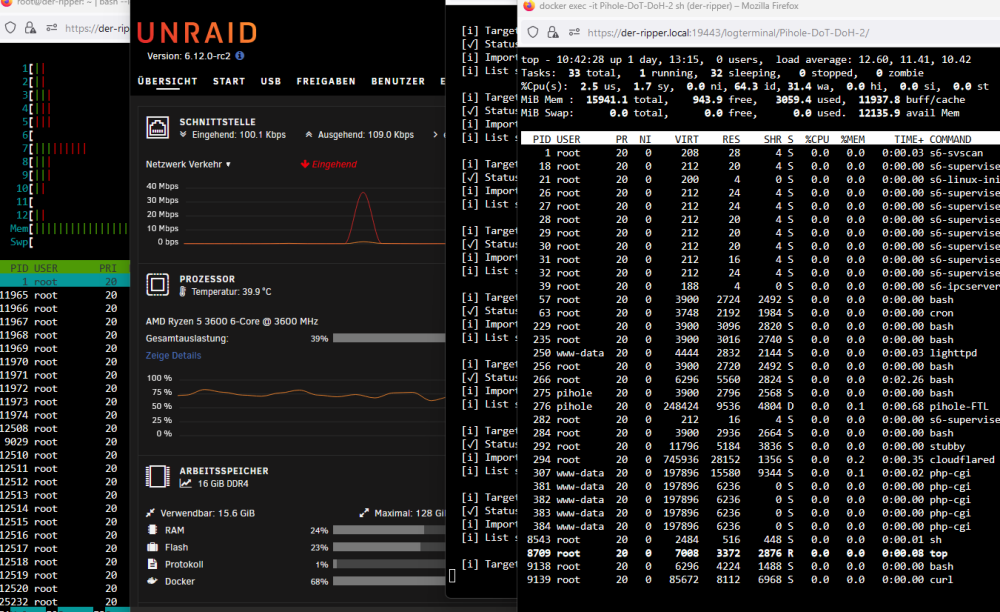Image resolution: width=1000 pixels, height=612 pixels.
Task: Click the Temperatur 39.9 °C reading
Action: click(231, 291)
